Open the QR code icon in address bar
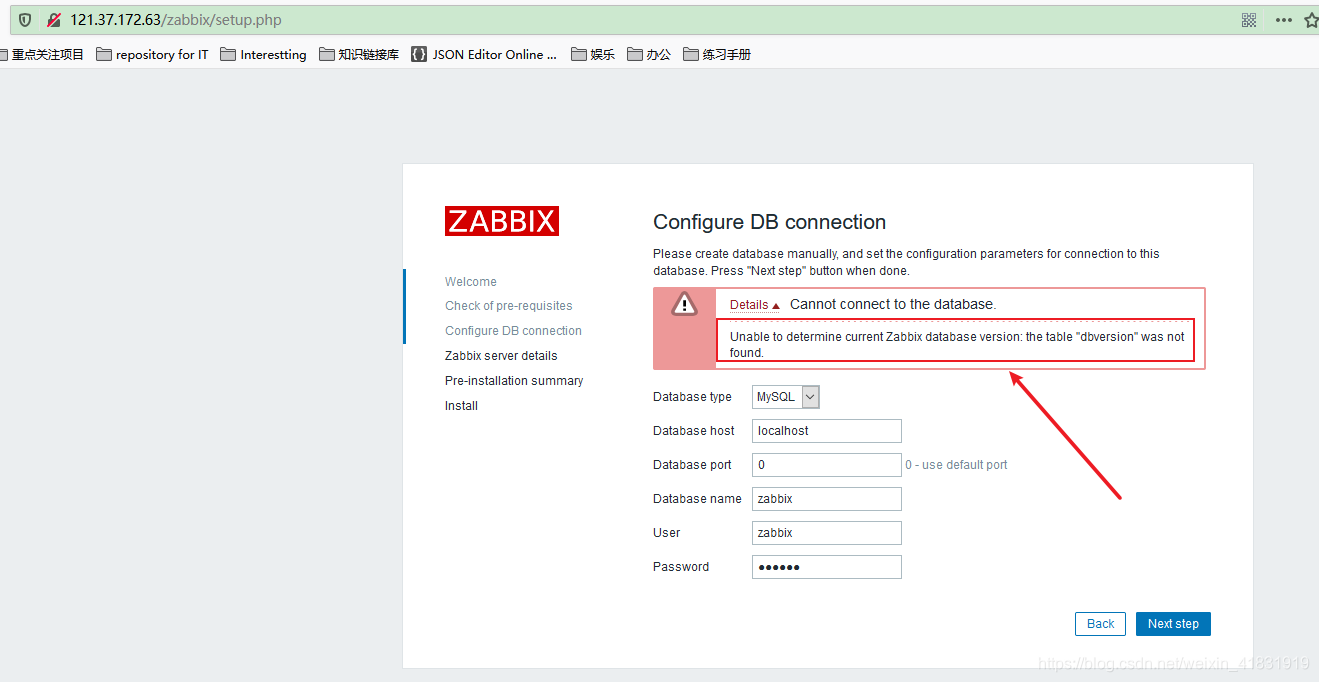Screen dimensions: 1319x682 point(1249,20)
